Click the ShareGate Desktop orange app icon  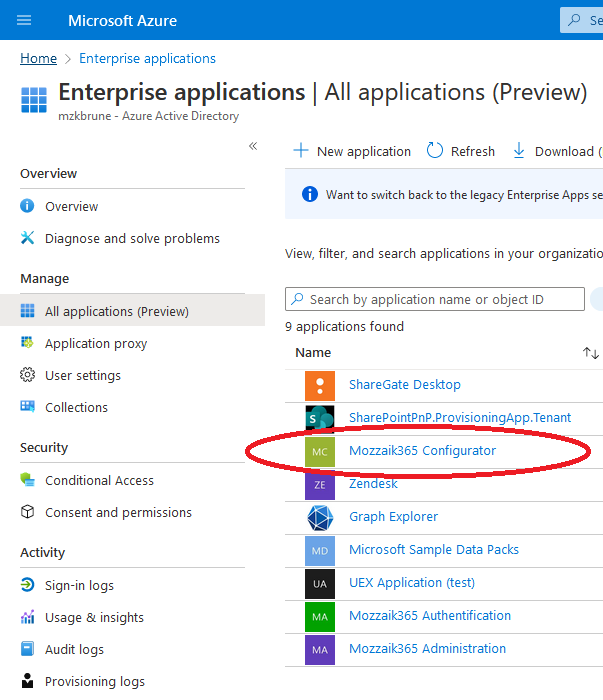click(320, 386)
